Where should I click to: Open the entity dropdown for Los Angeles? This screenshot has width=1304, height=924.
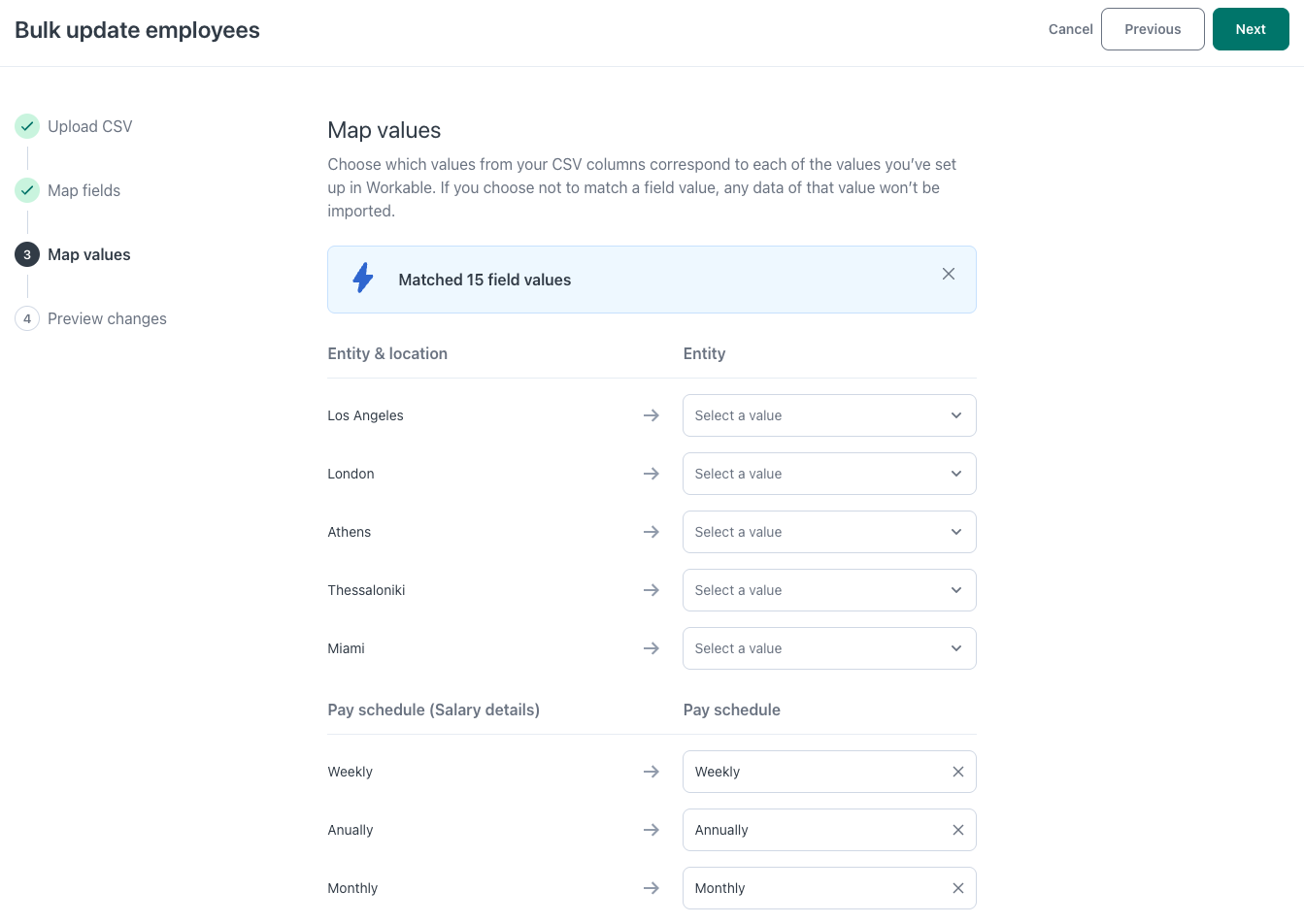[828, 415]
